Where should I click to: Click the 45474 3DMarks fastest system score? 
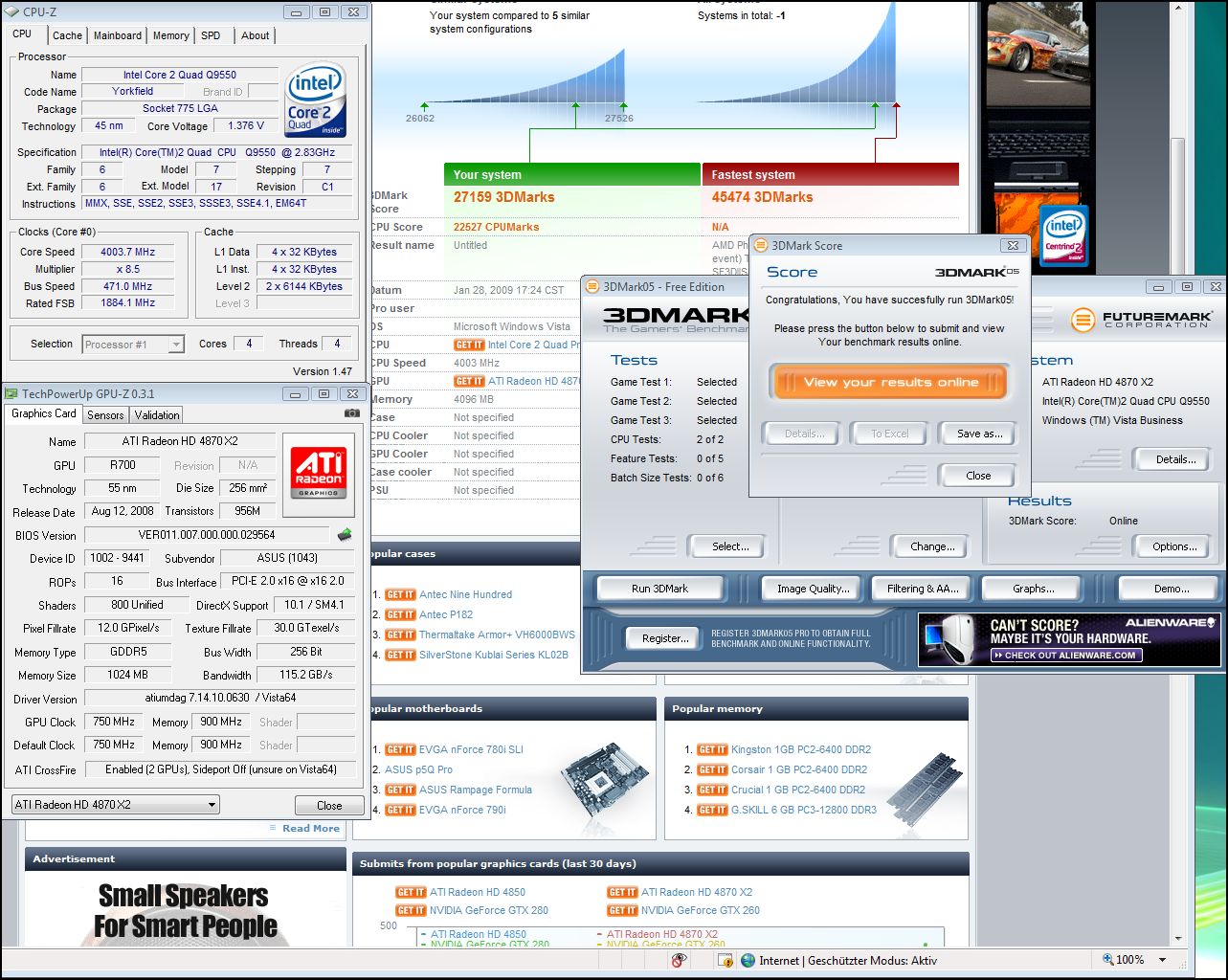762,197
